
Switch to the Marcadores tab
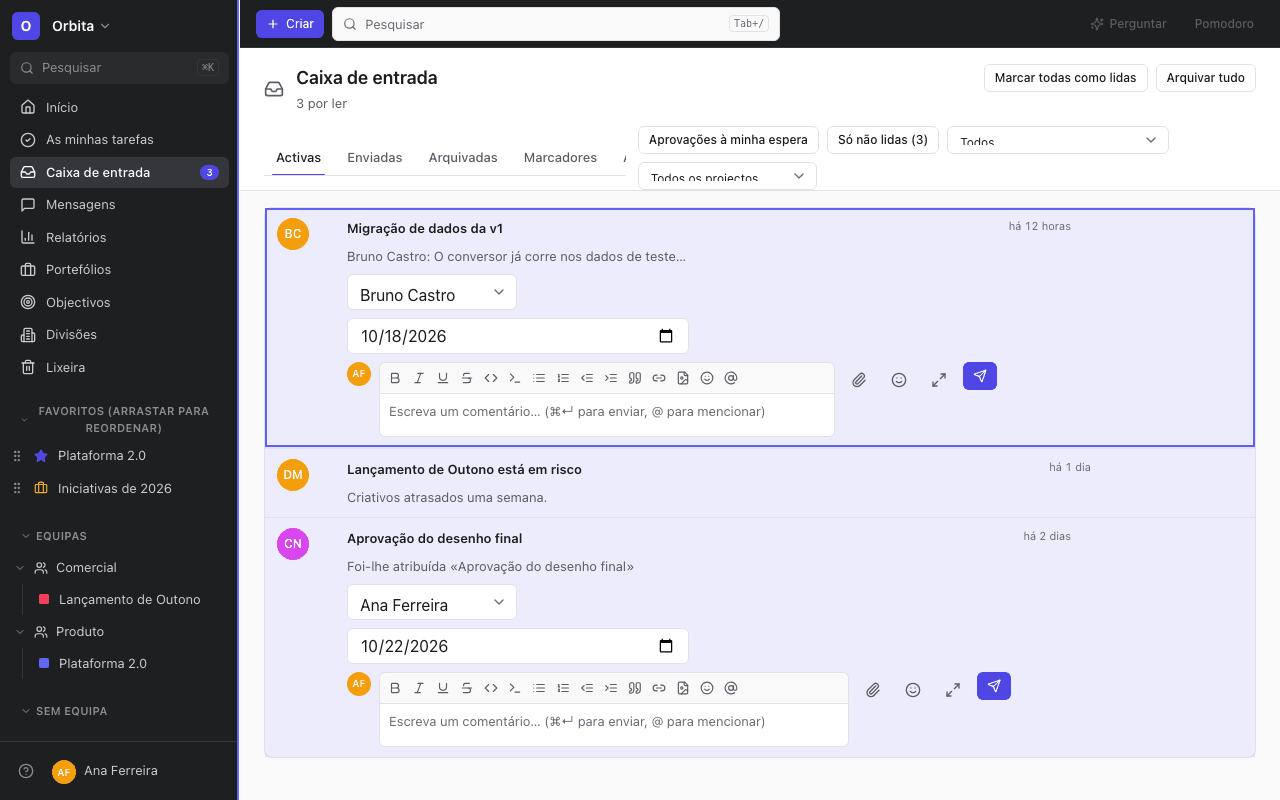tap(560, 158)
